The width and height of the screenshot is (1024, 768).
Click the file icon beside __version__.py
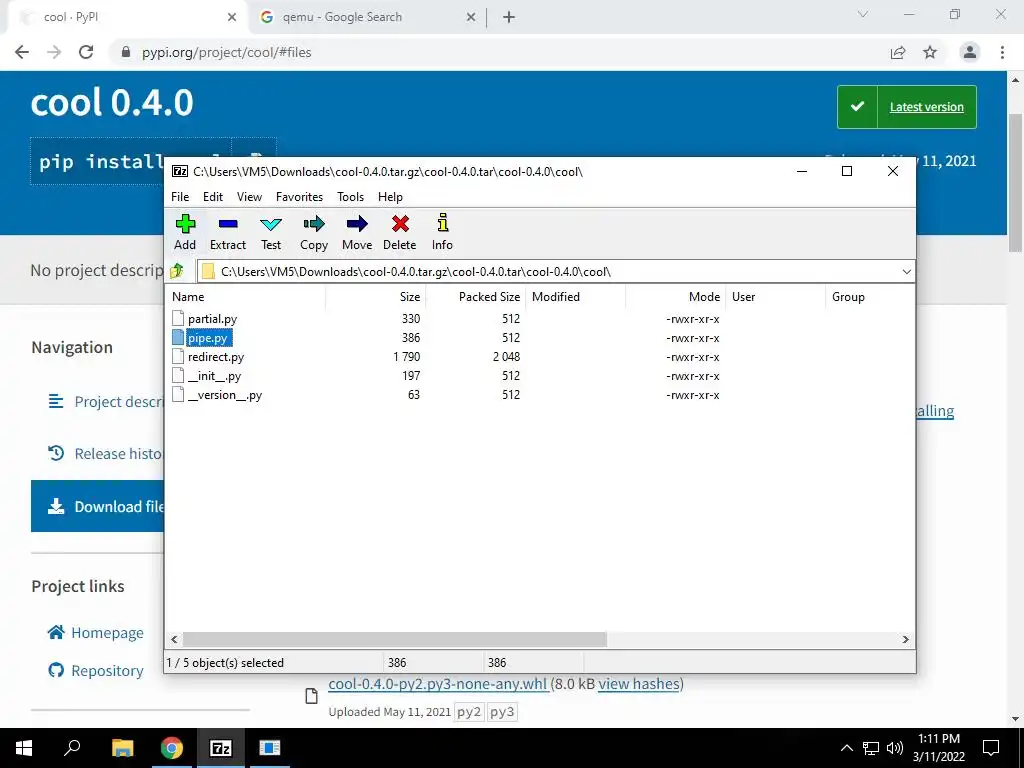tap(178, 394)
